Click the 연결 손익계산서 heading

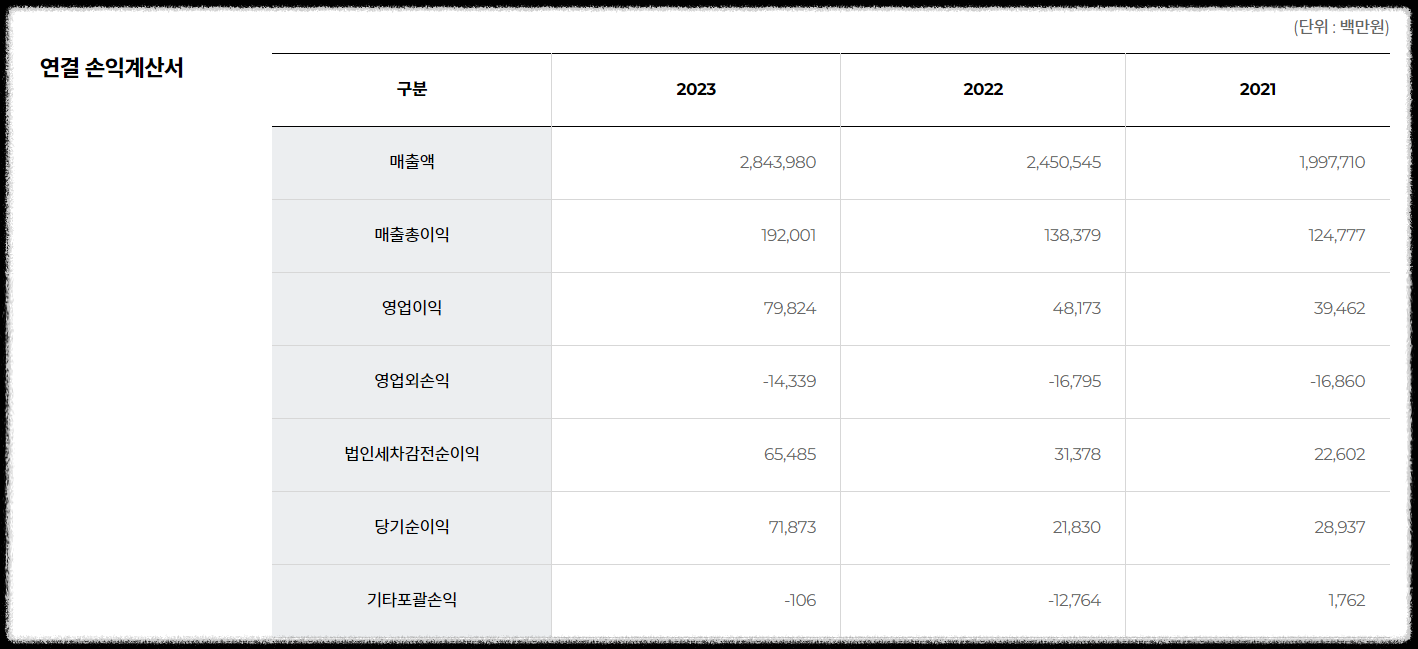pyautogui.click(x=112, y=68)
